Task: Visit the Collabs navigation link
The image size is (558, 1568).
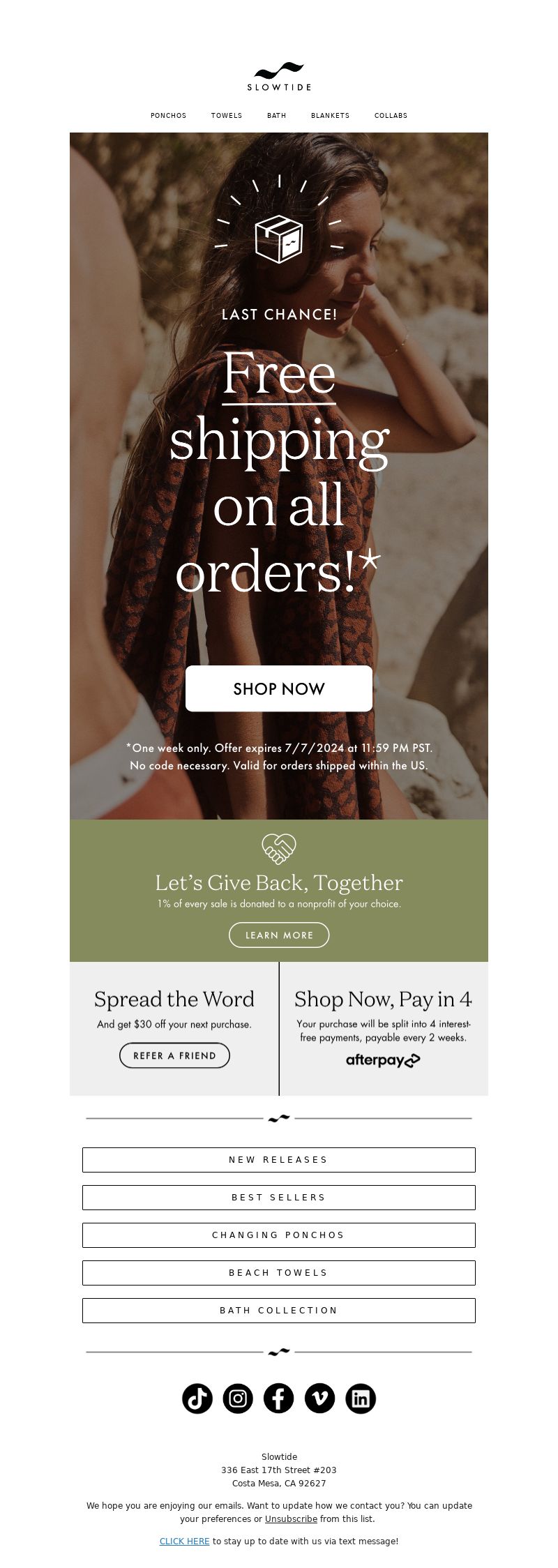Action: pyautogui.click(x=391, y=116)
